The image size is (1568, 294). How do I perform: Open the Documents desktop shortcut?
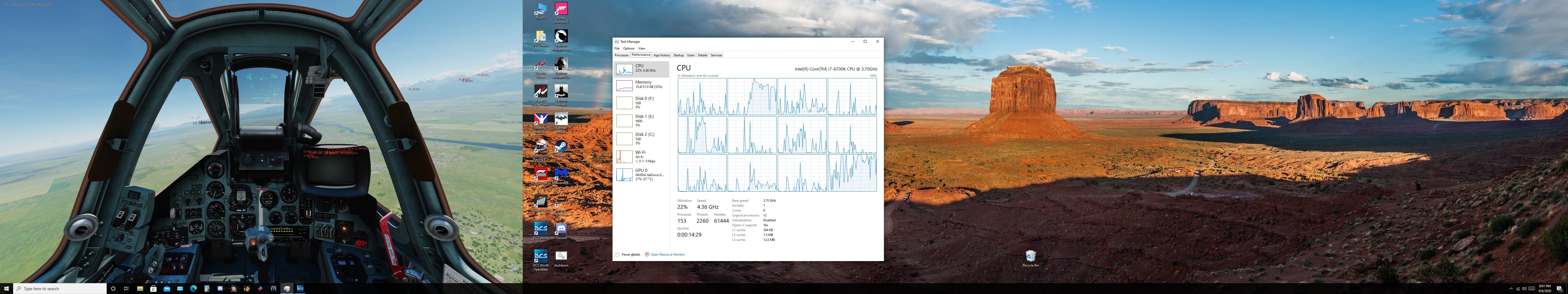click(541, 39)
